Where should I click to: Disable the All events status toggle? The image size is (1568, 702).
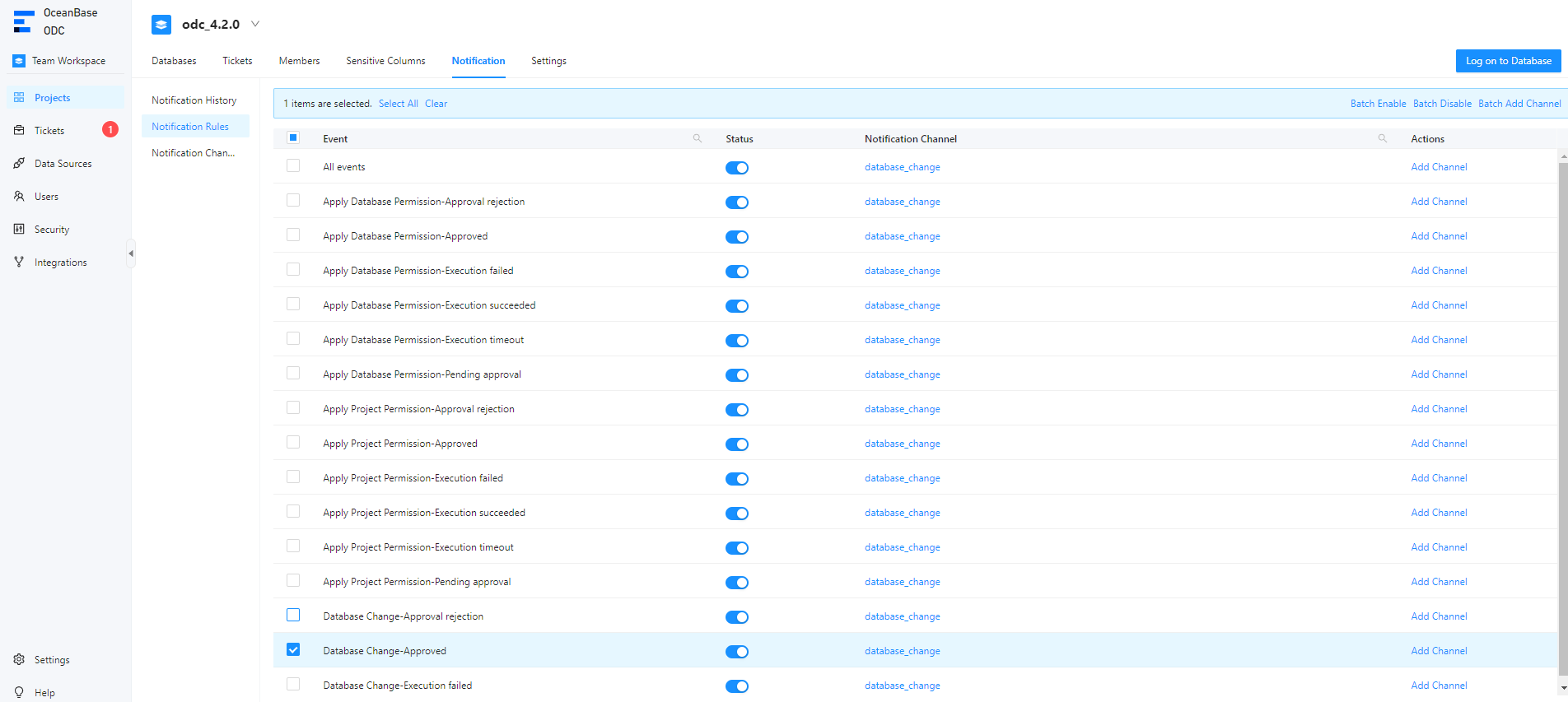tap(736, 168)
